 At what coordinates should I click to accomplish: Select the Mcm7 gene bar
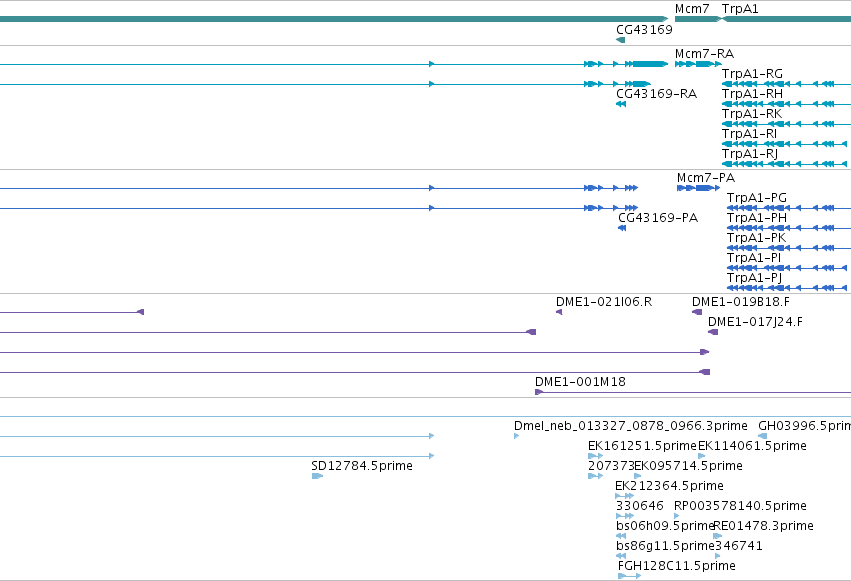698,19
